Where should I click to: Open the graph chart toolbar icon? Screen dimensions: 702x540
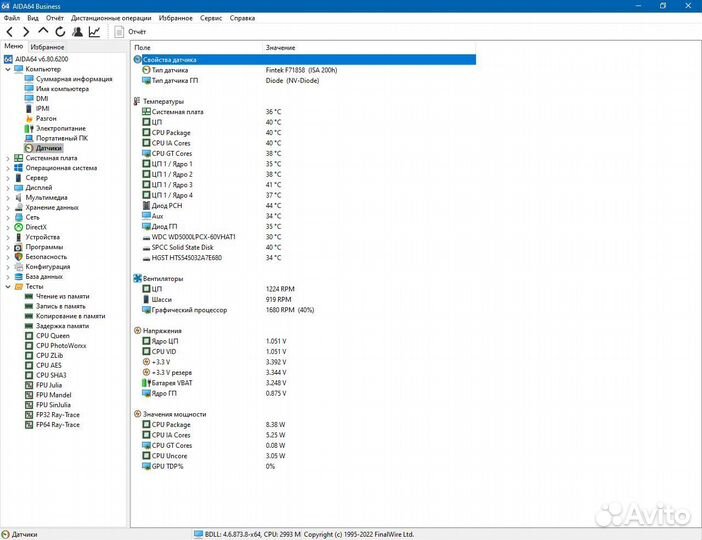(x=94, y=32)
